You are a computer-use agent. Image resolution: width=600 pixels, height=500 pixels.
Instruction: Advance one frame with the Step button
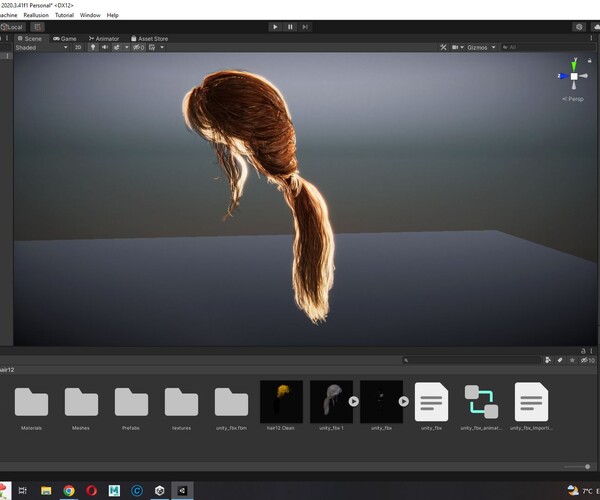click(305, 27)
